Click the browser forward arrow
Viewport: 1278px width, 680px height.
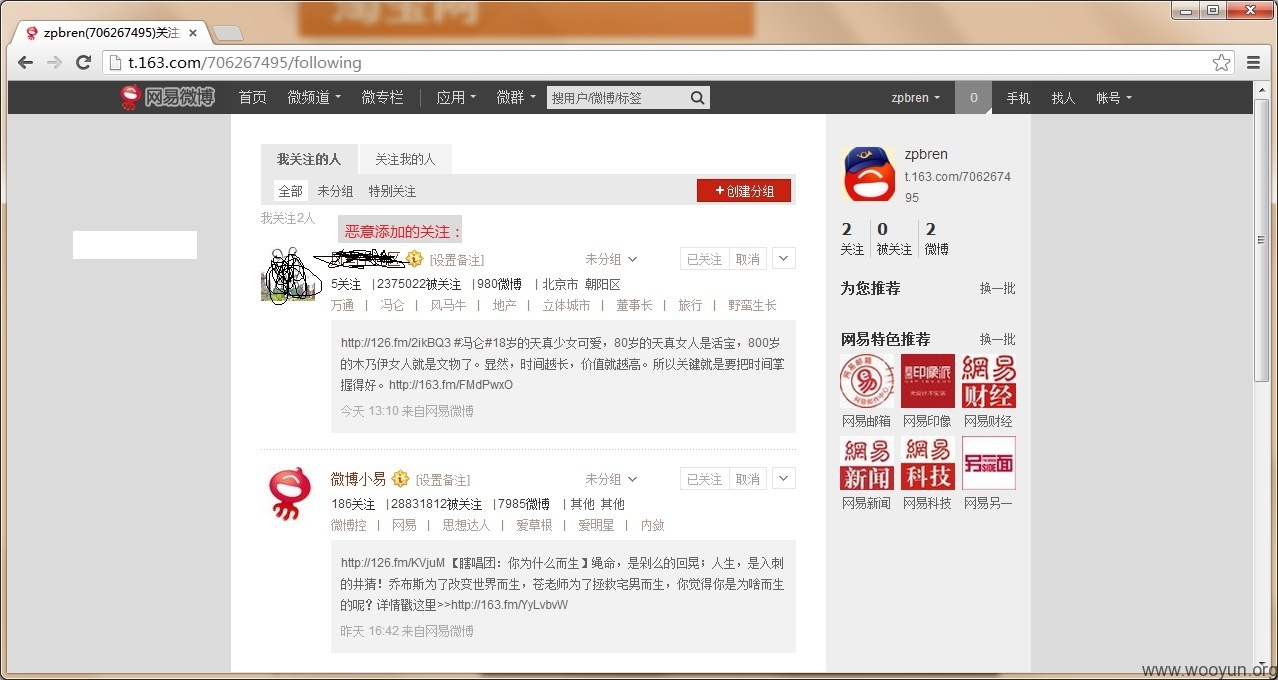click(54, 62)
